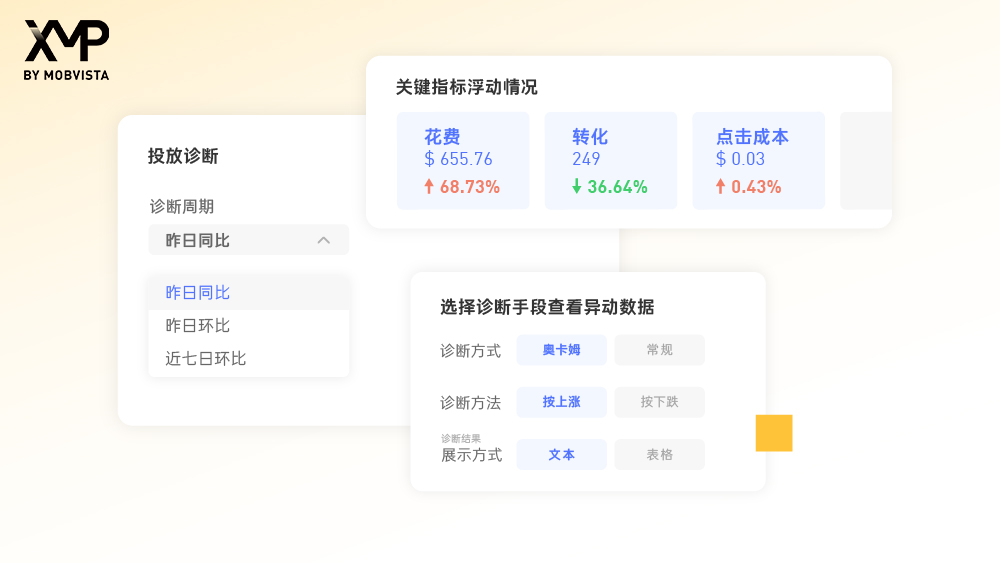Set result display to 表格
Viewport: 1000px width, 563px height.
[659, 455]
